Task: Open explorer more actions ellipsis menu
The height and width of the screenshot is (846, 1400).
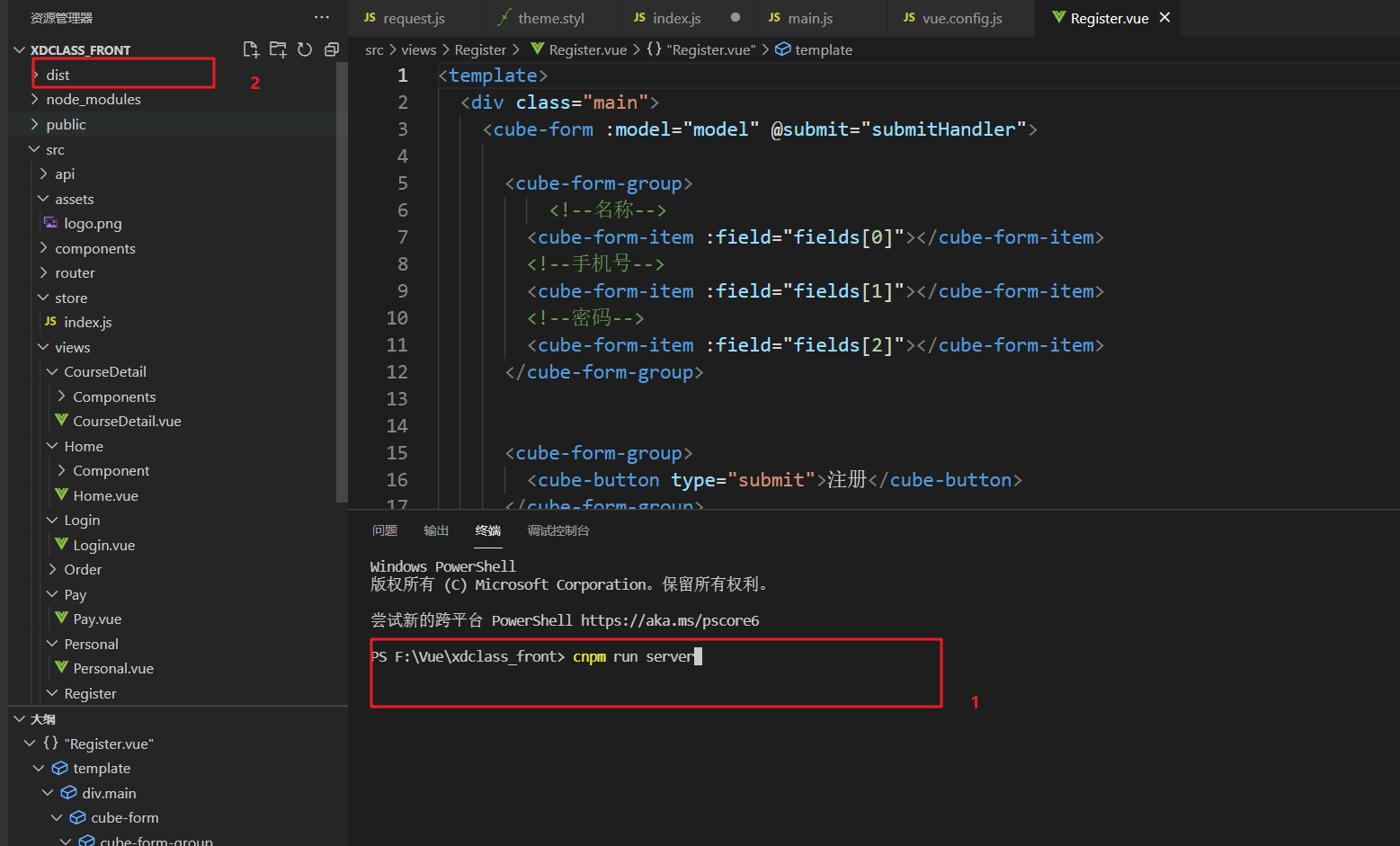Action: point(322,17)
